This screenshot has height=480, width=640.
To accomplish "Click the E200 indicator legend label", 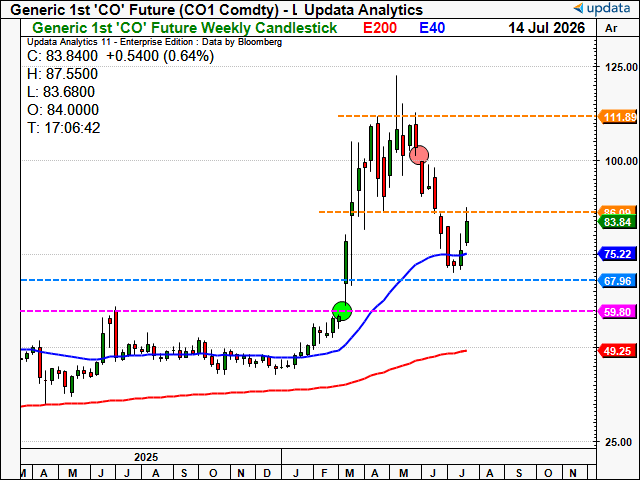I will point(380,28).
